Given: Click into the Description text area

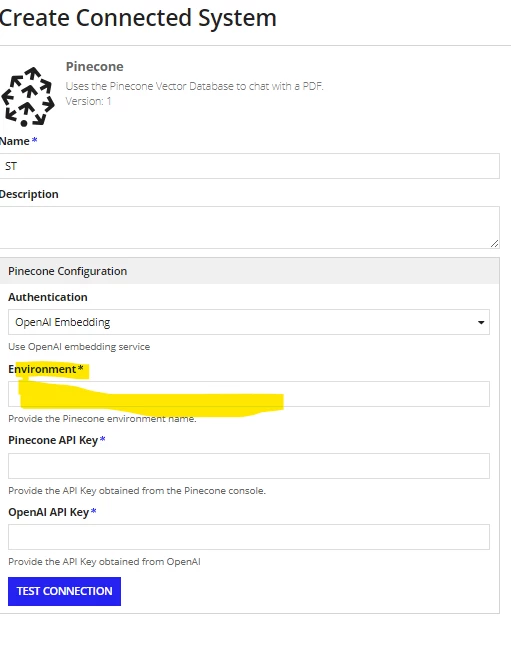Looking at the screenshot, I should (249, 227).
